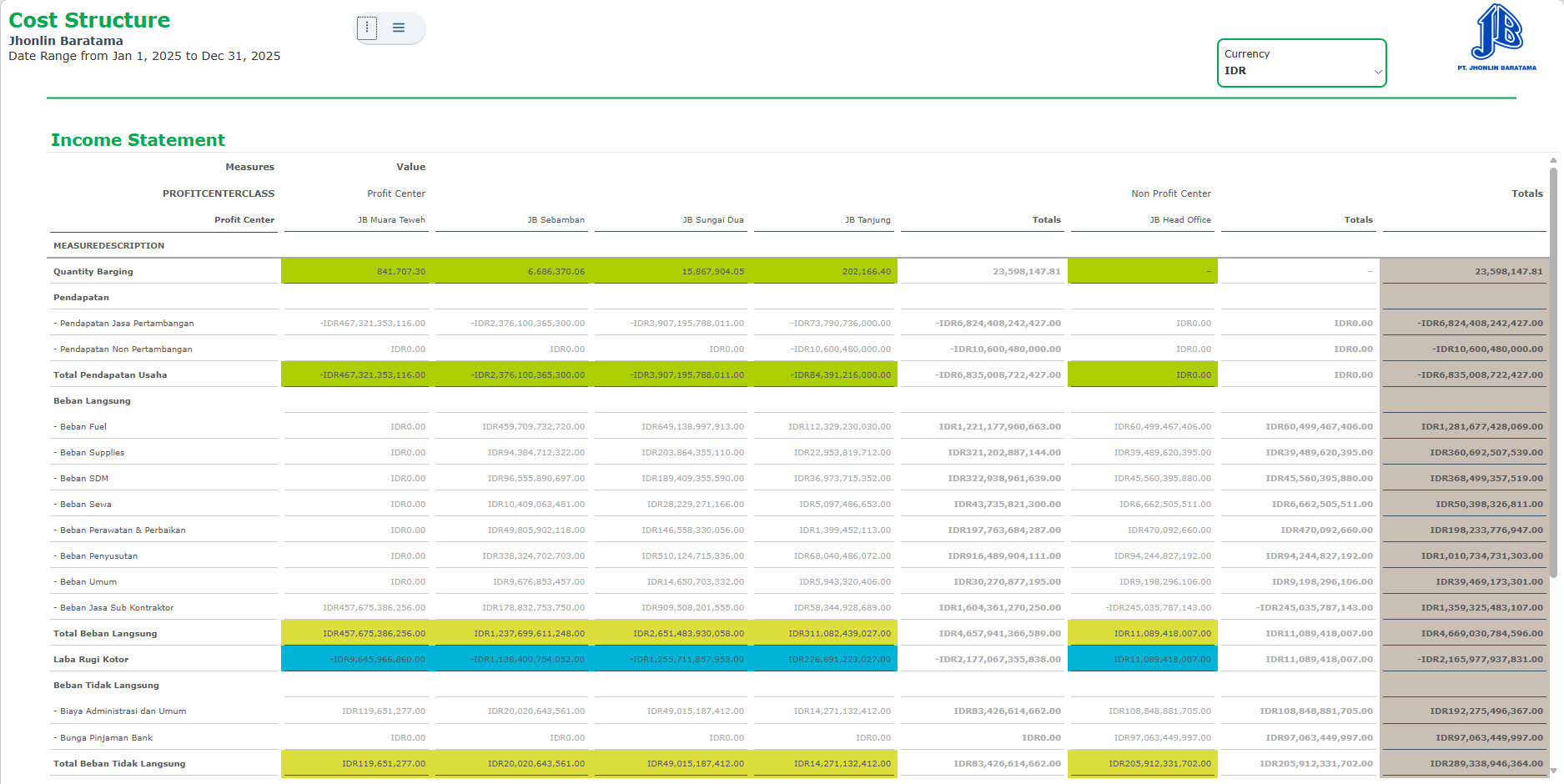Select the Beban Perawatan & Perbaikan row

coord(119,530)
